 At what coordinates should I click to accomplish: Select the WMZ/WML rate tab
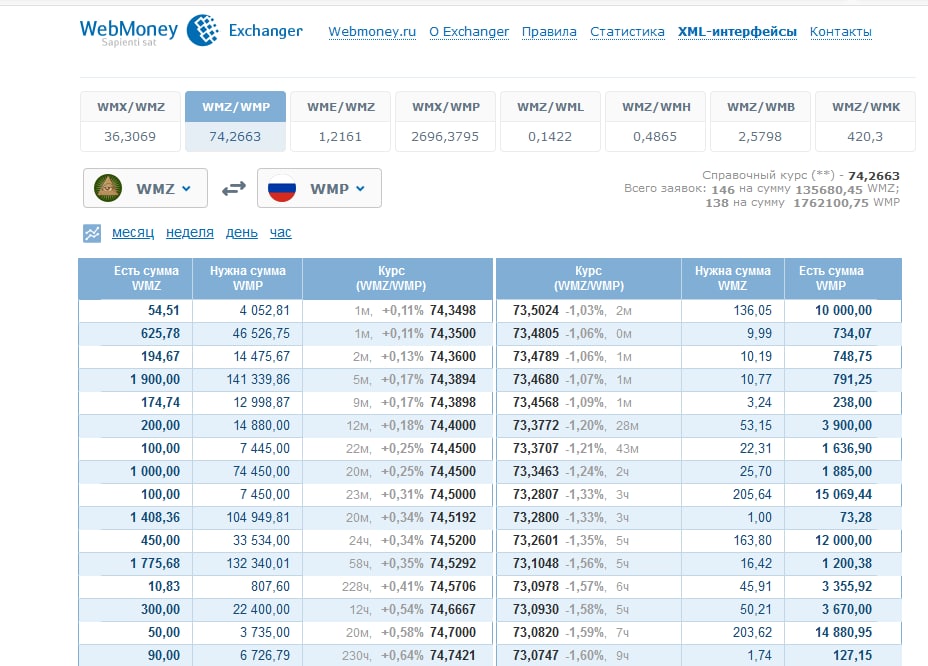(550, 121)
